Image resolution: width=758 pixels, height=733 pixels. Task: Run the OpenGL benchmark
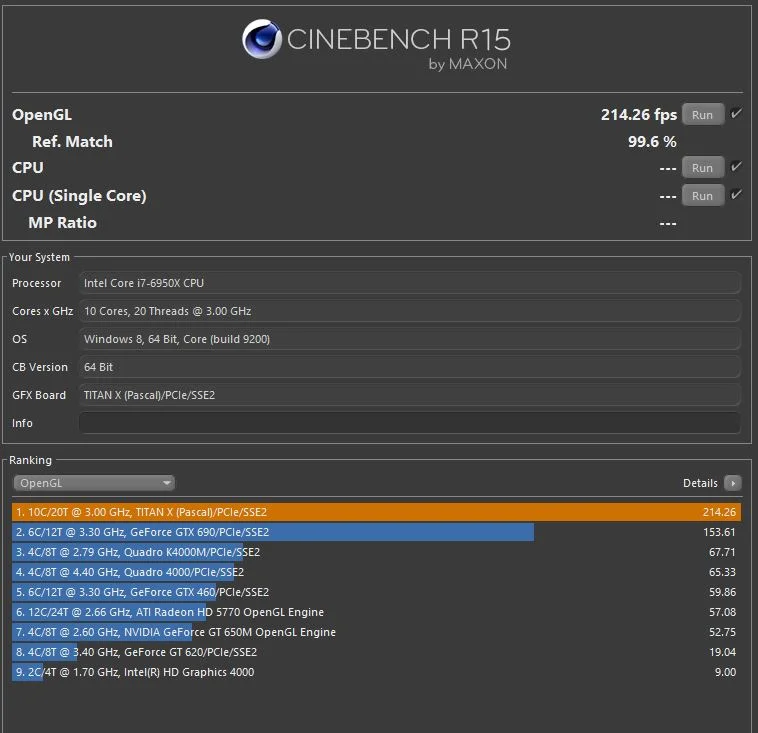pos(703,115)
